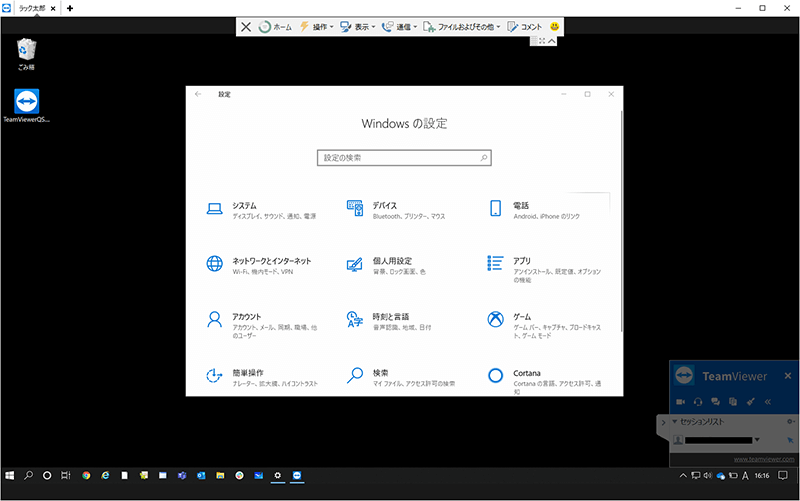Click the file transfer icon in TeamViewer panel
The image size is (800, 501).
point(733,402)
